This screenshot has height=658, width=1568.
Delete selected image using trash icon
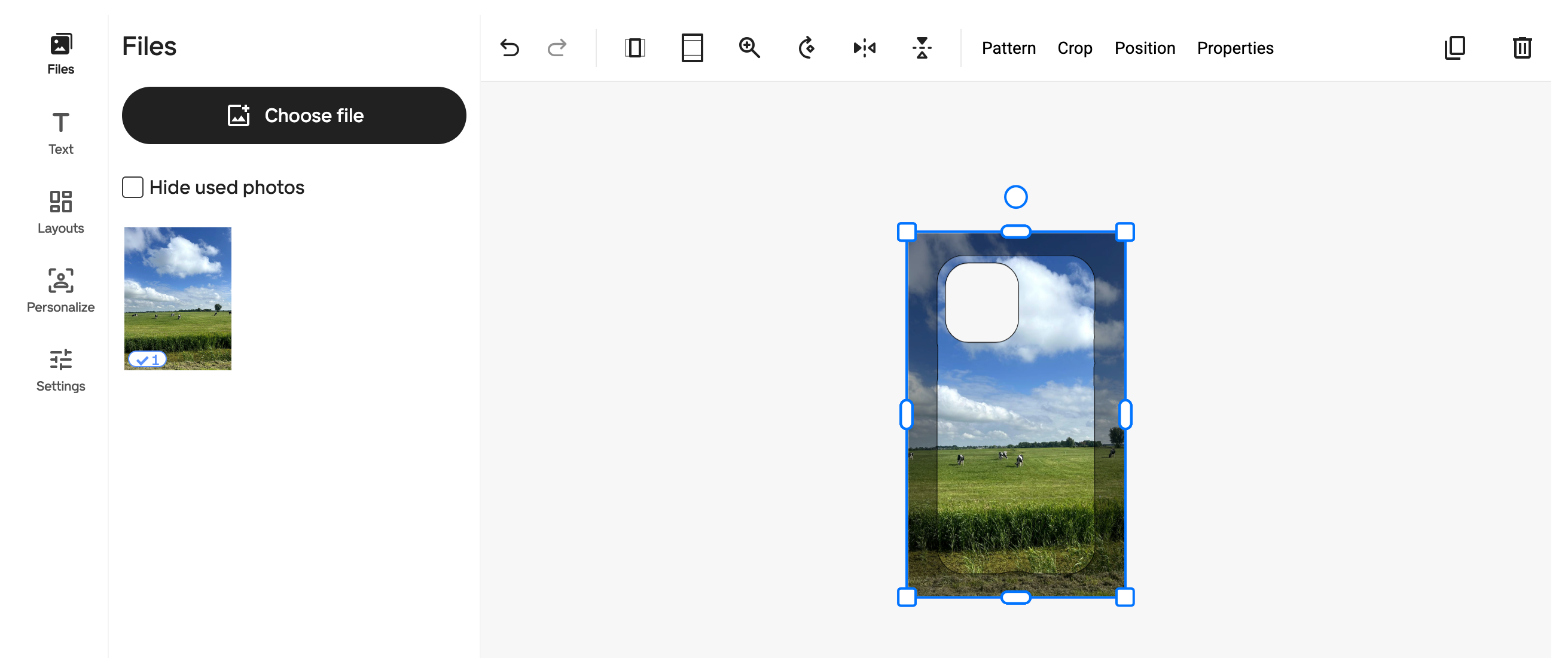click(1522, 47)
